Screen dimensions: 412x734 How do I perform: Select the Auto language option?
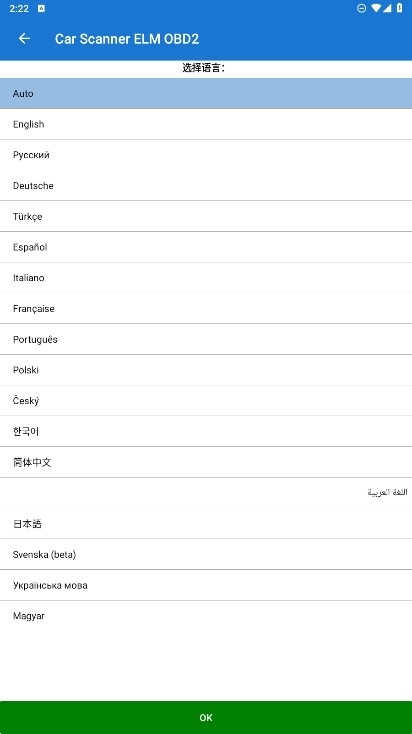point(206,94)
